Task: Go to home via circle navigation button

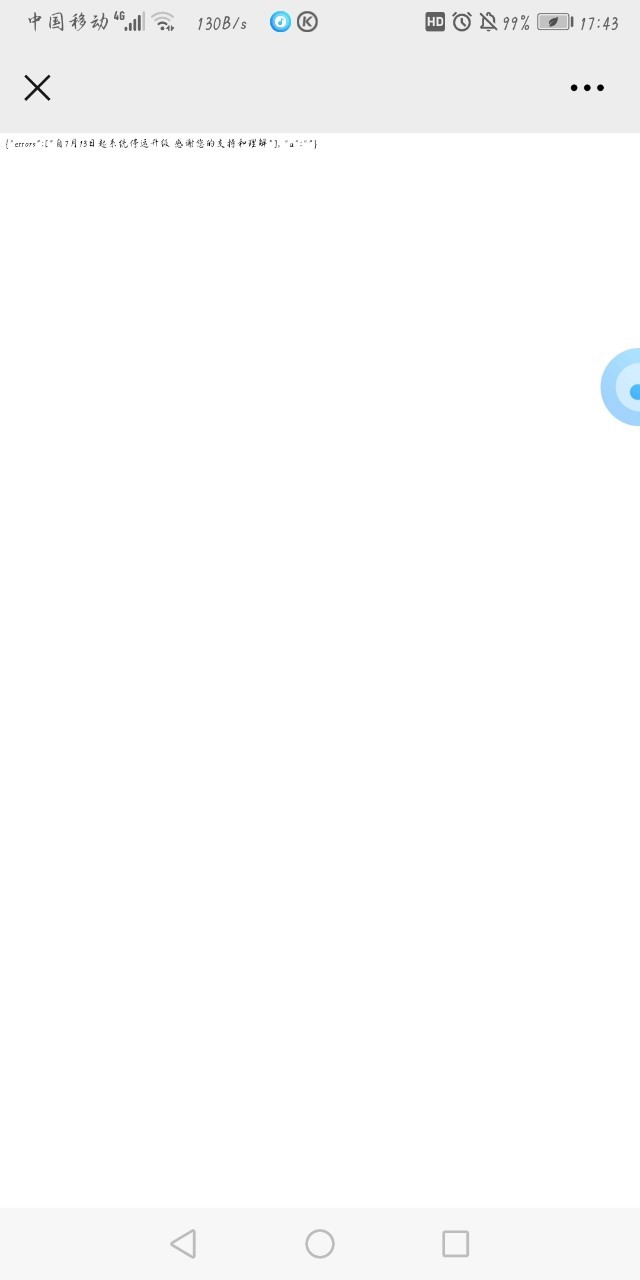Action: point(320,1243)
